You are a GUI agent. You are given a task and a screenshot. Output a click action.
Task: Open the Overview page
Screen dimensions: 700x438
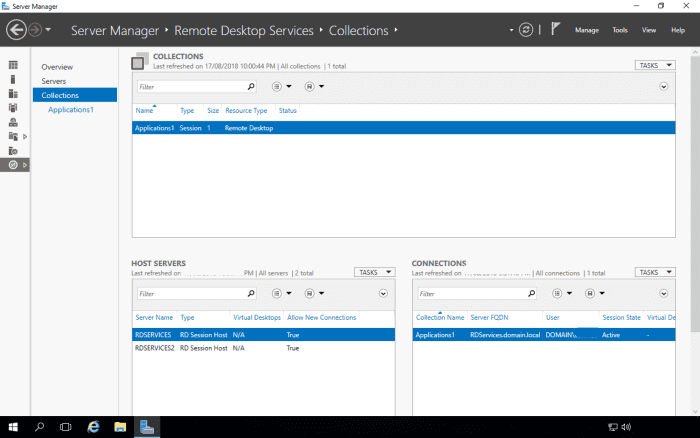click(57, 67)
